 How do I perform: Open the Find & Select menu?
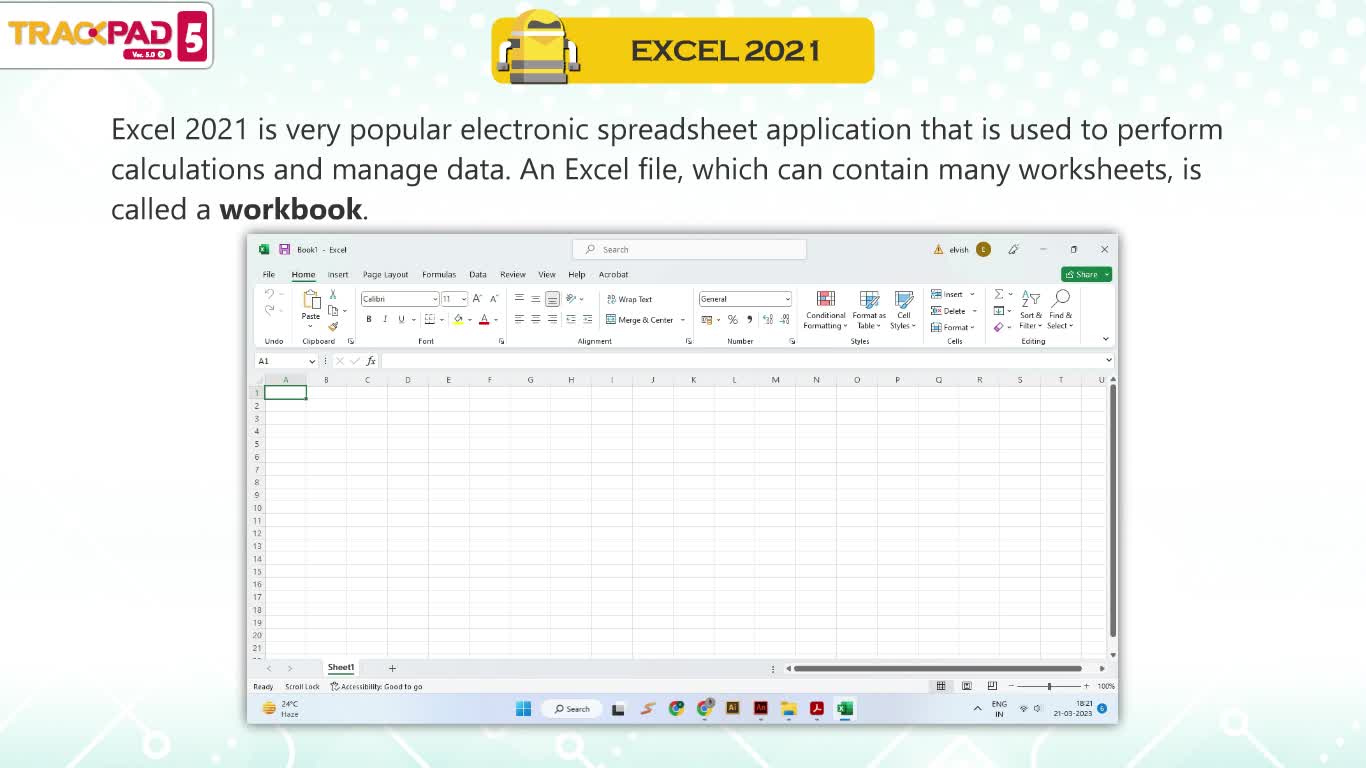[1061, 311]
